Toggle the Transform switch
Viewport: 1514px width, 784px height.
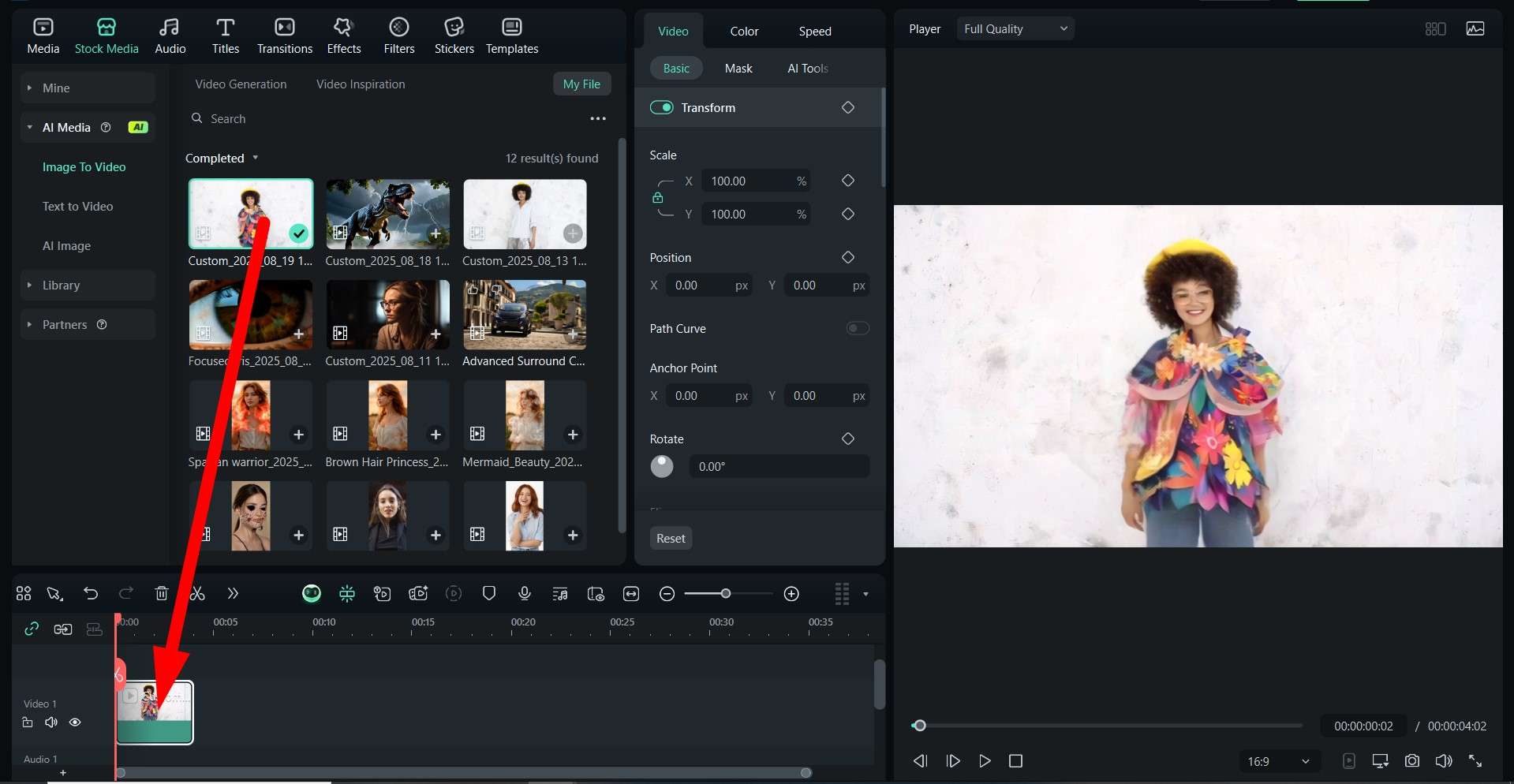(x=661, y=107)
